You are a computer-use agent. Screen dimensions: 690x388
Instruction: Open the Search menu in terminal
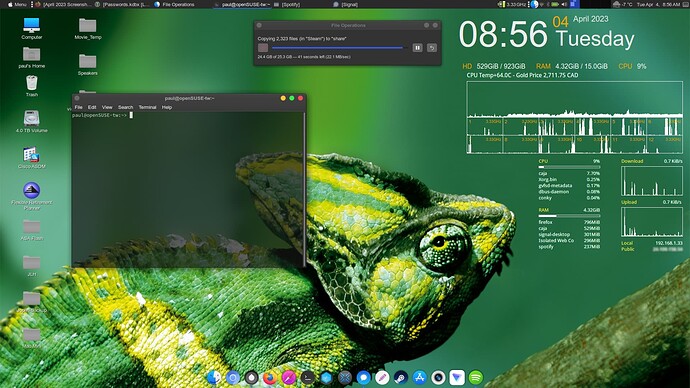125,107
